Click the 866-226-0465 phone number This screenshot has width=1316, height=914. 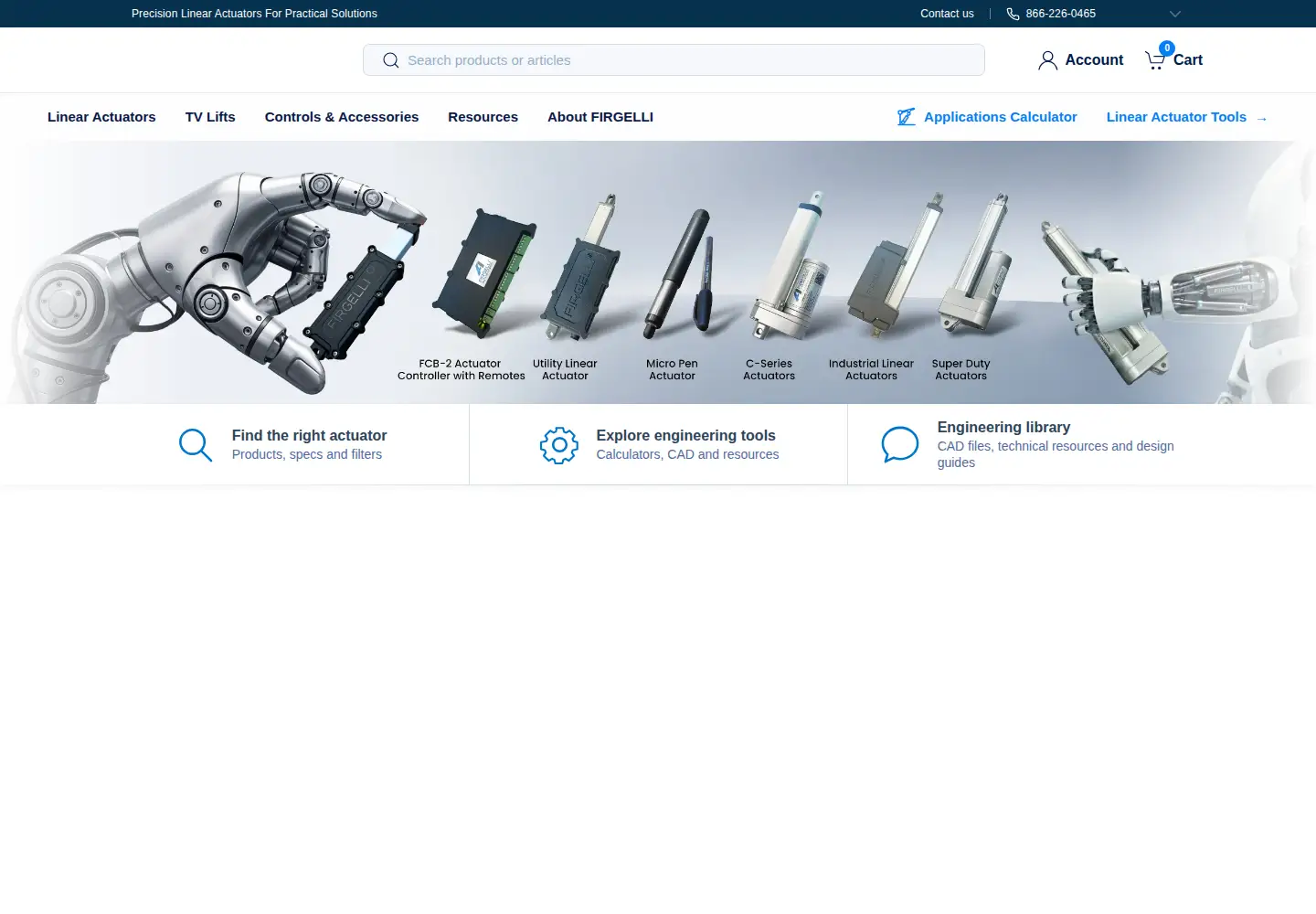1060,14
